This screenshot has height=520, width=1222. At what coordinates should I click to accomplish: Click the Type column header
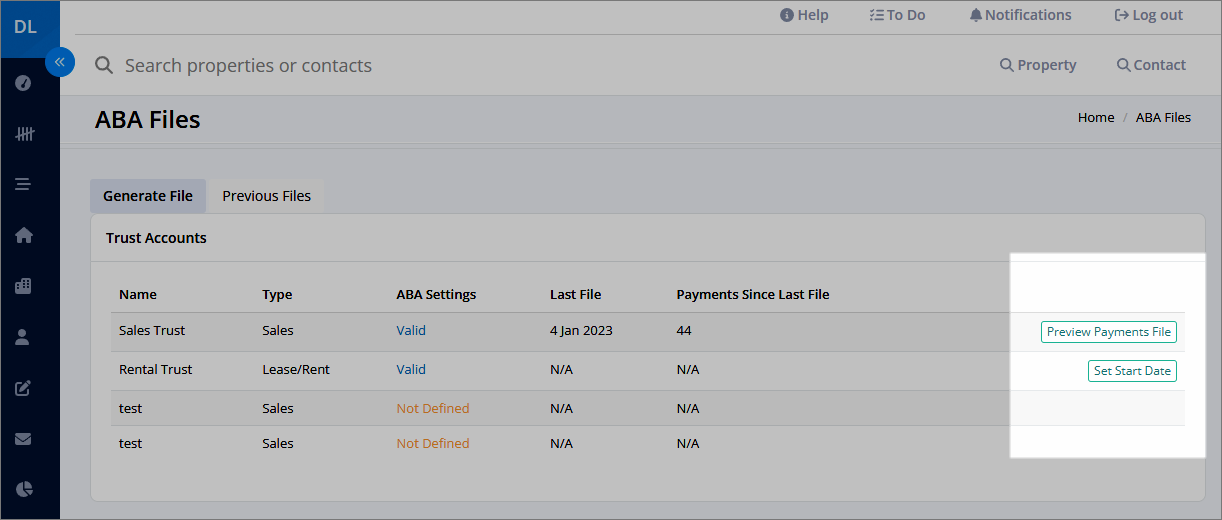[x=277, y=294]
